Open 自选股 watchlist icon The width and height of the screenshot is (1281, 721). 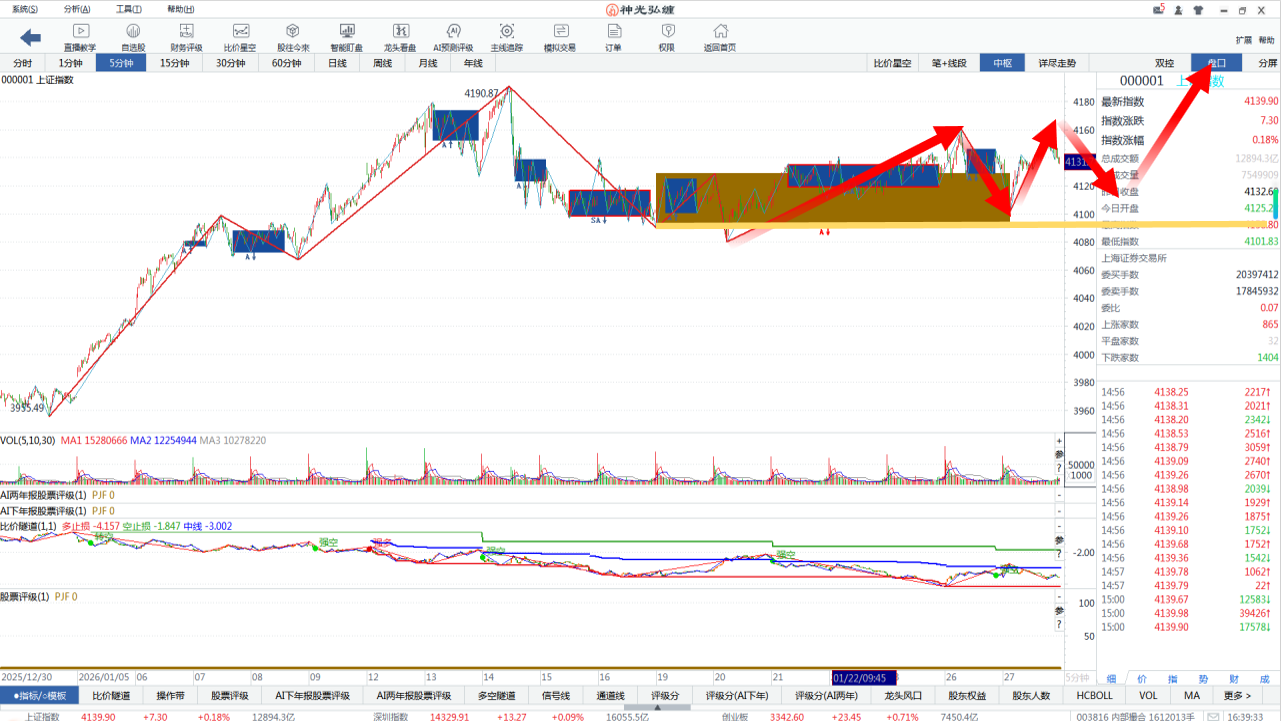[133, 38]
